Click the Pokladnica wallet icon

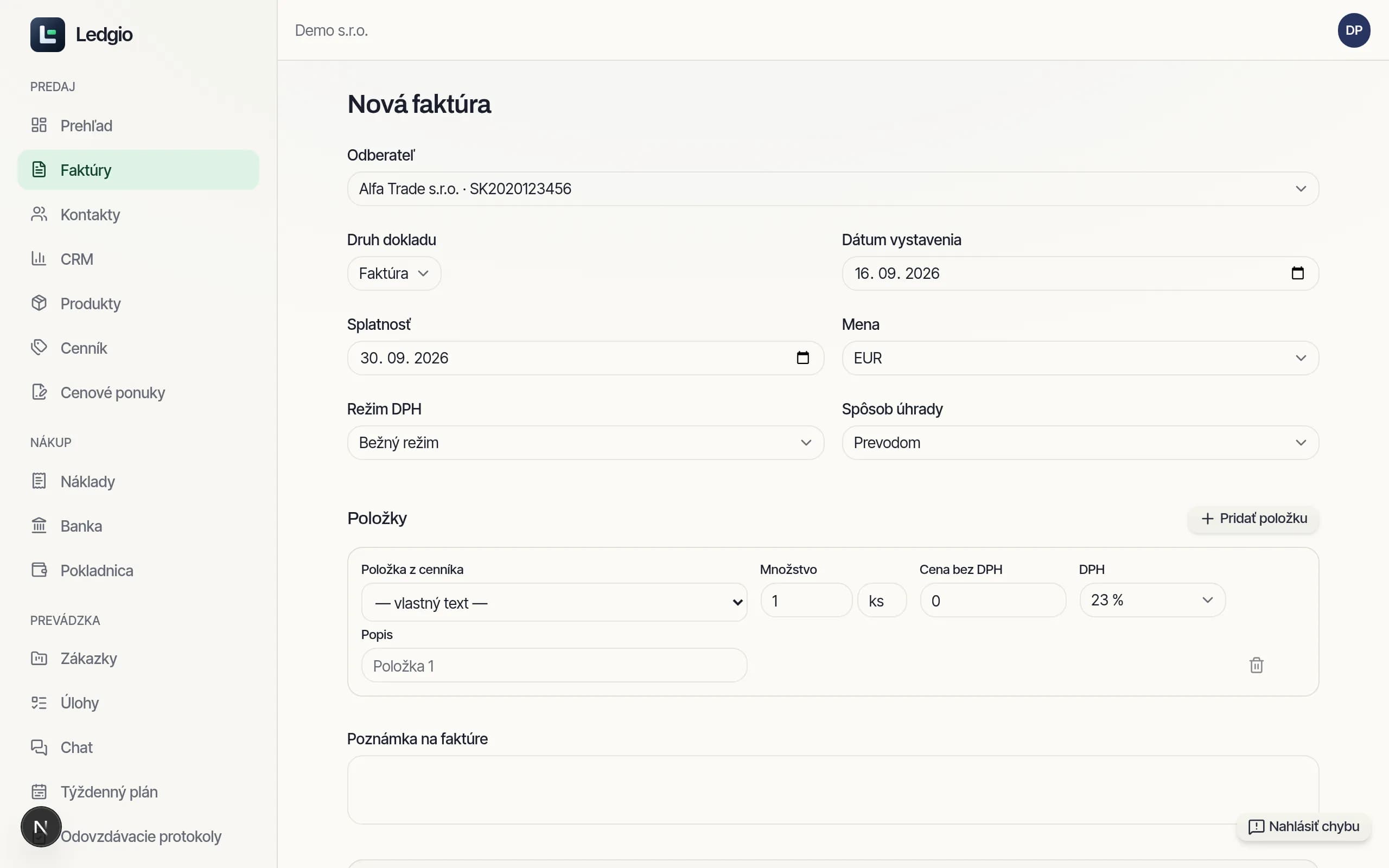39,570
